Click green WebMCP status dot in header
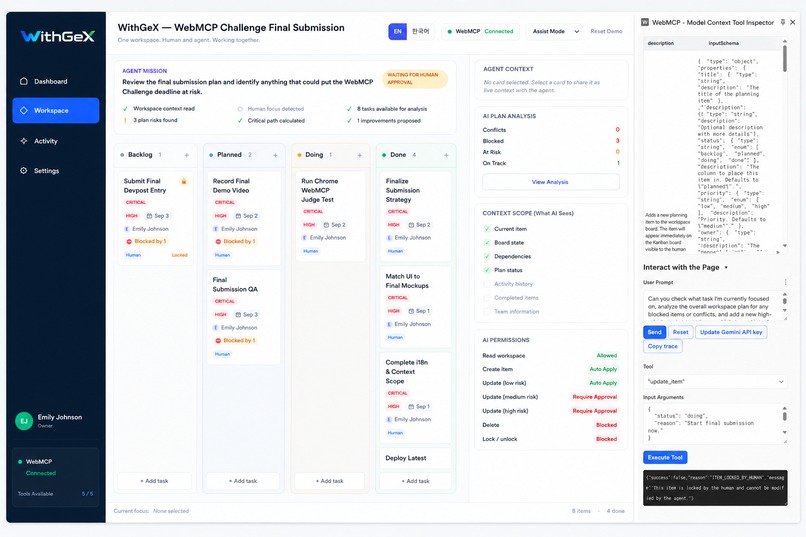Image resolution: width=806 pixels, height=537 pixels. 450,31
